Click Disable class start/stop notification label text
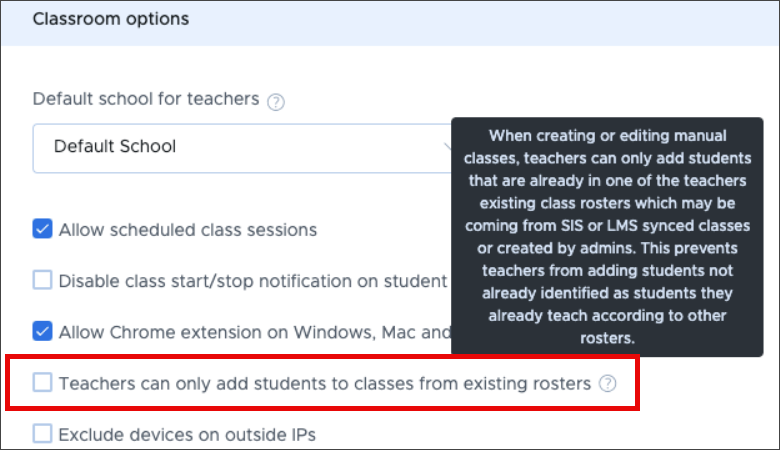Screen dimensions: 780x450 [x=253, y=281]
